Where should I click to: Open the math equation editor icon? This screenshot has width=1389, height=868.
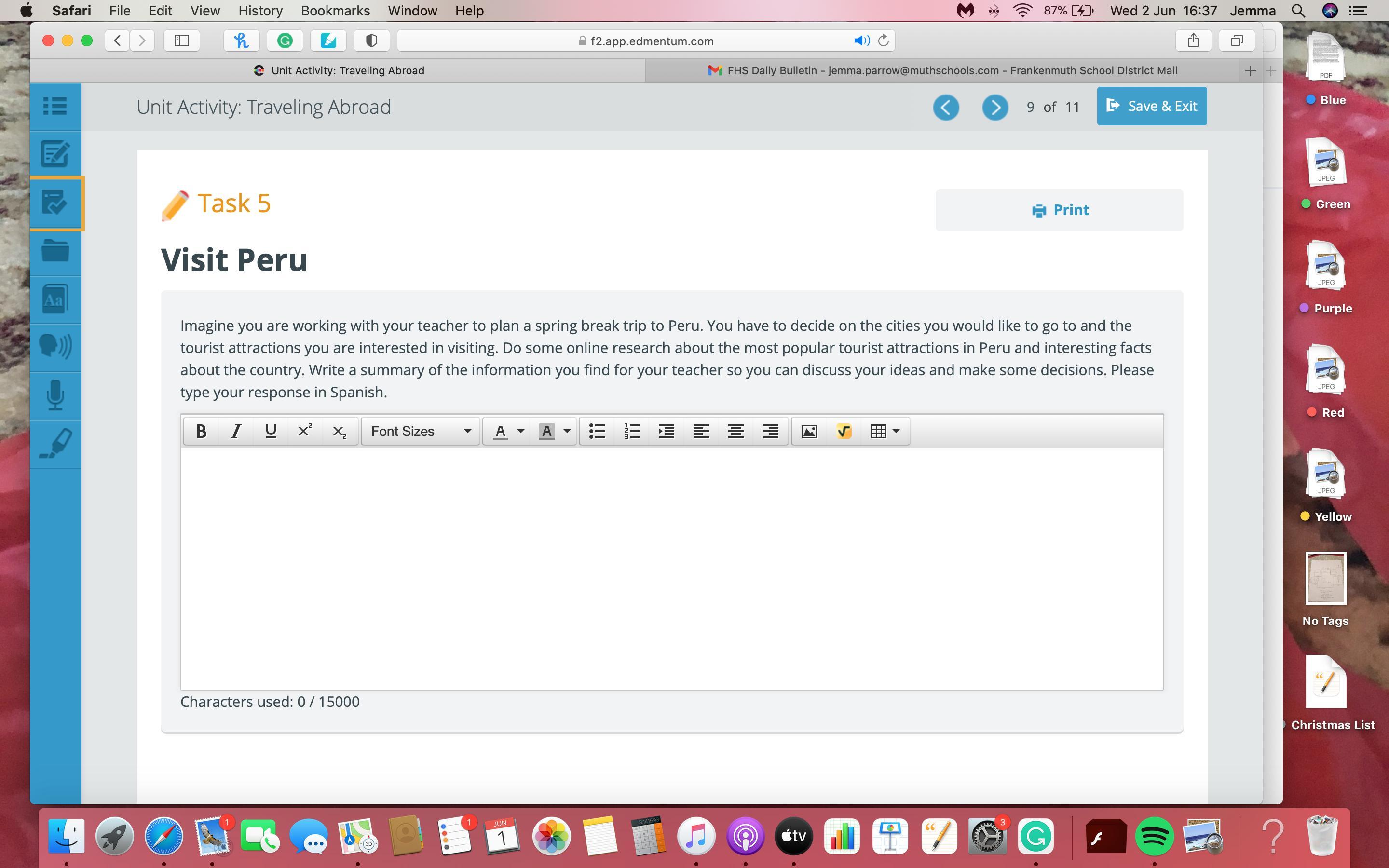pos(843,431)
